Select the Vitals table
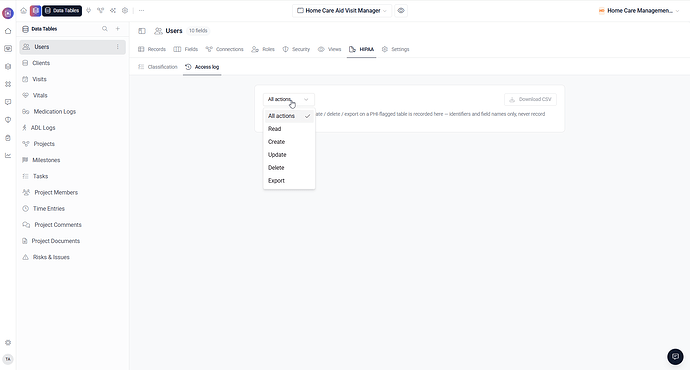 [73, 95]
